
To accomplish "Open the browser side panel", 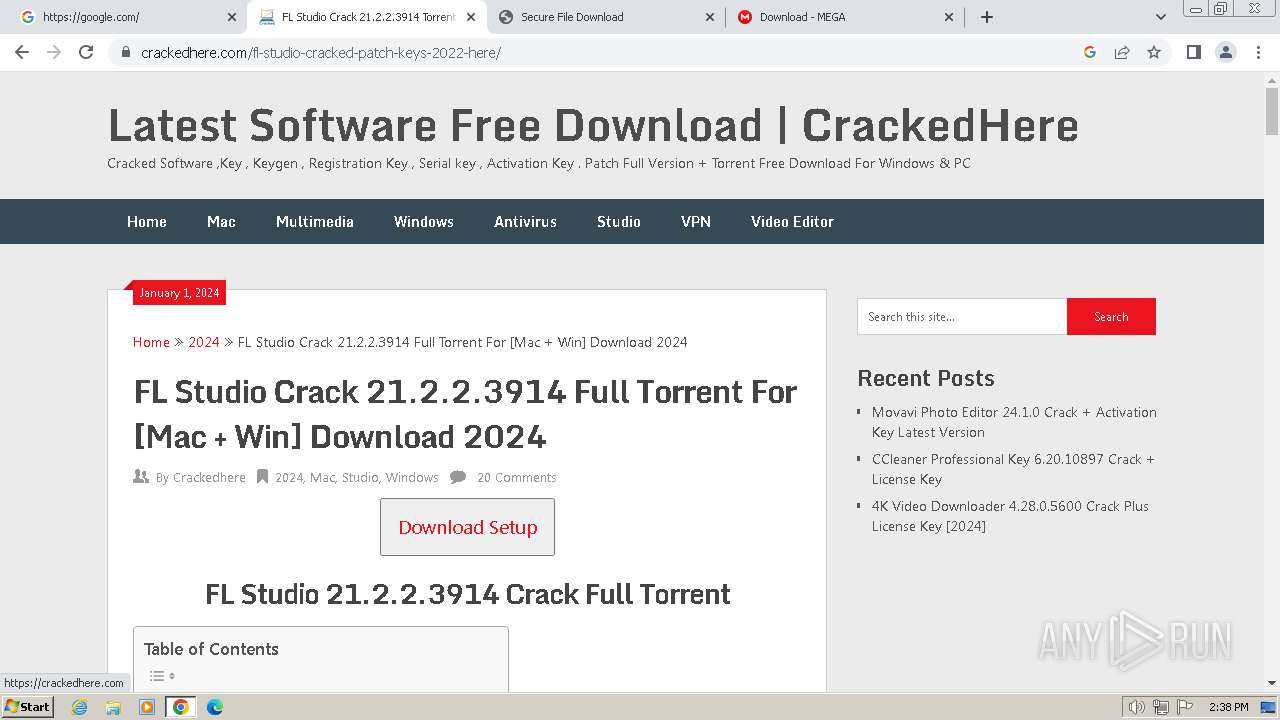I will coord(1193,52).
